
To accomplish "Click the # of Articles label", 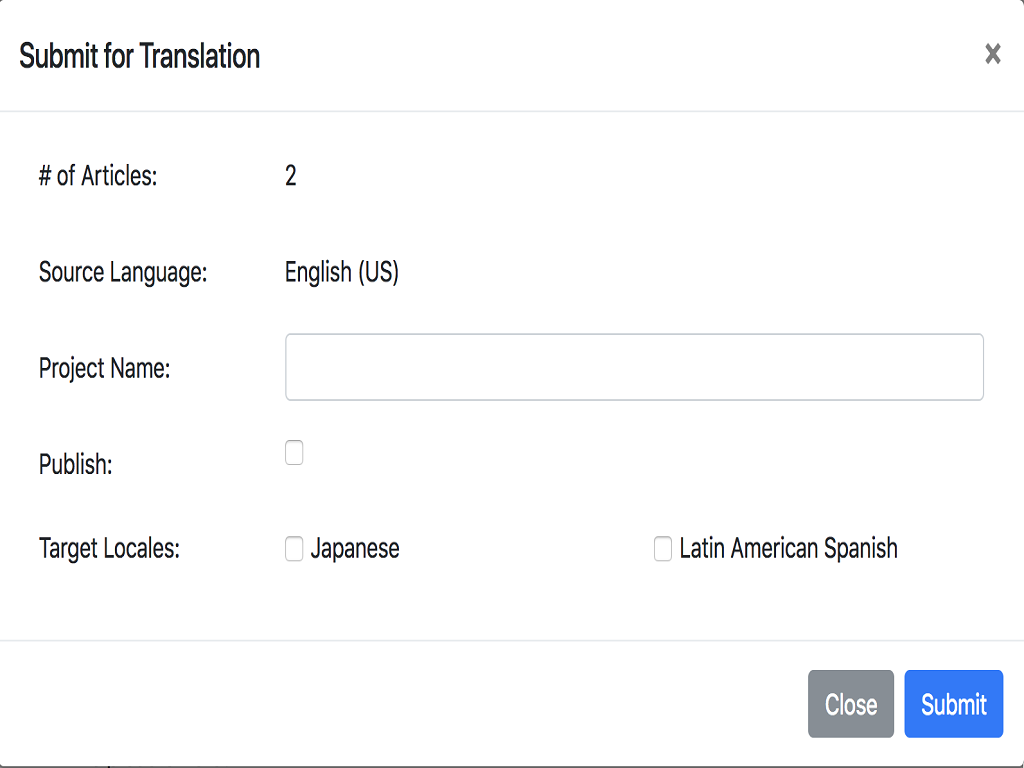I will (97, 176).
